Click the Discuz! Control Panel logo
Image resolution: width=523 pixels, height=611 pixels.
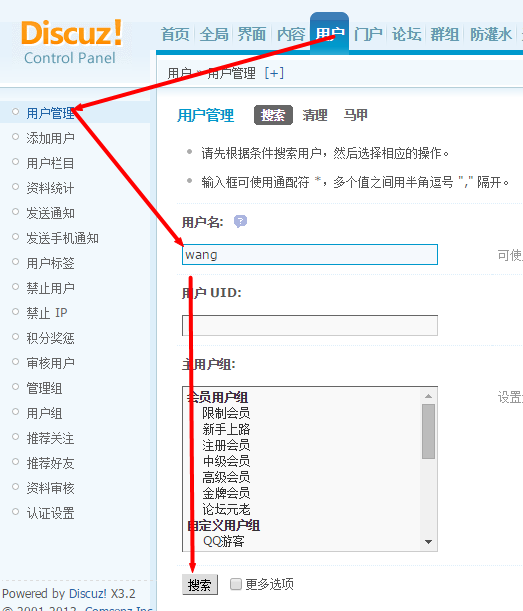71,42
